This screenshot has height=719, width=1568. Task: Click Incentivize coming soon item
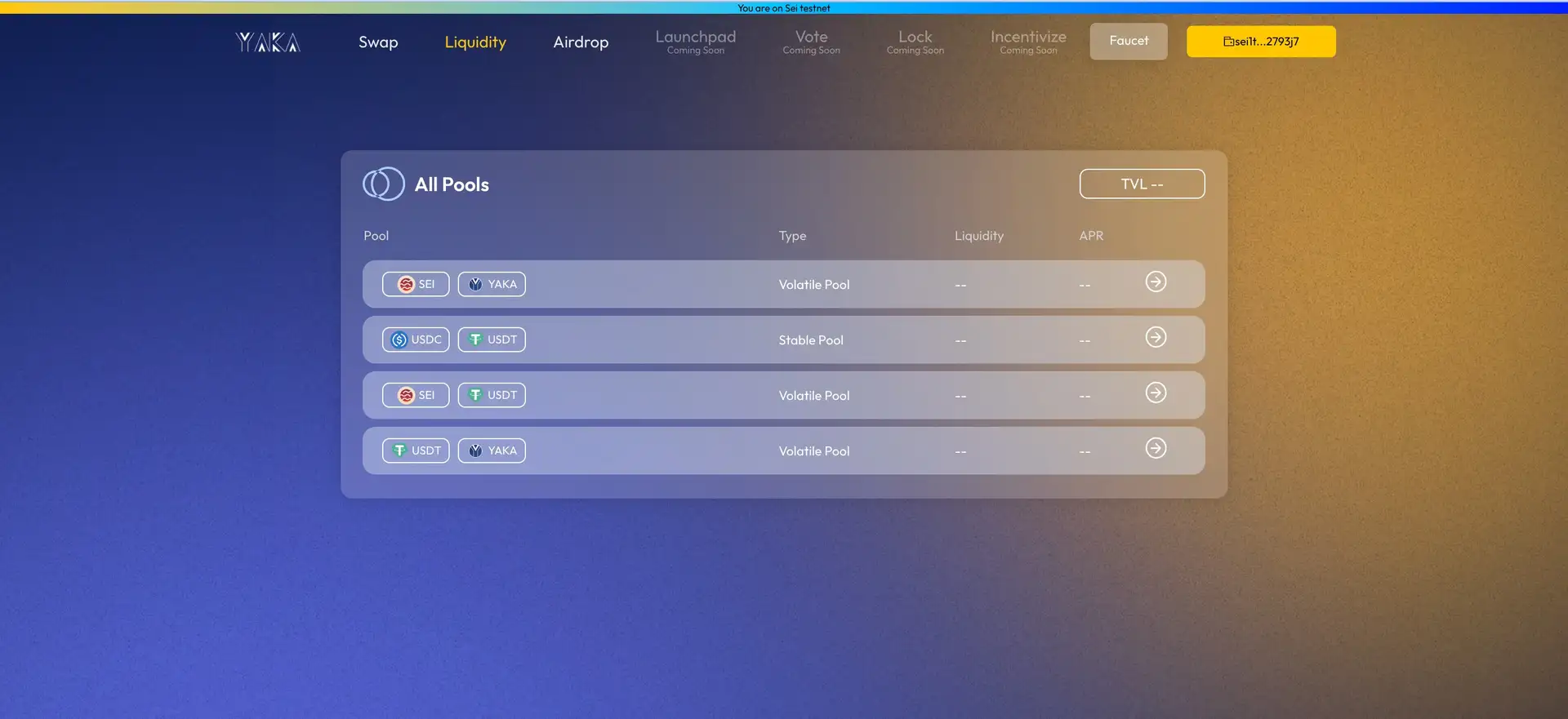(1028, 42)
